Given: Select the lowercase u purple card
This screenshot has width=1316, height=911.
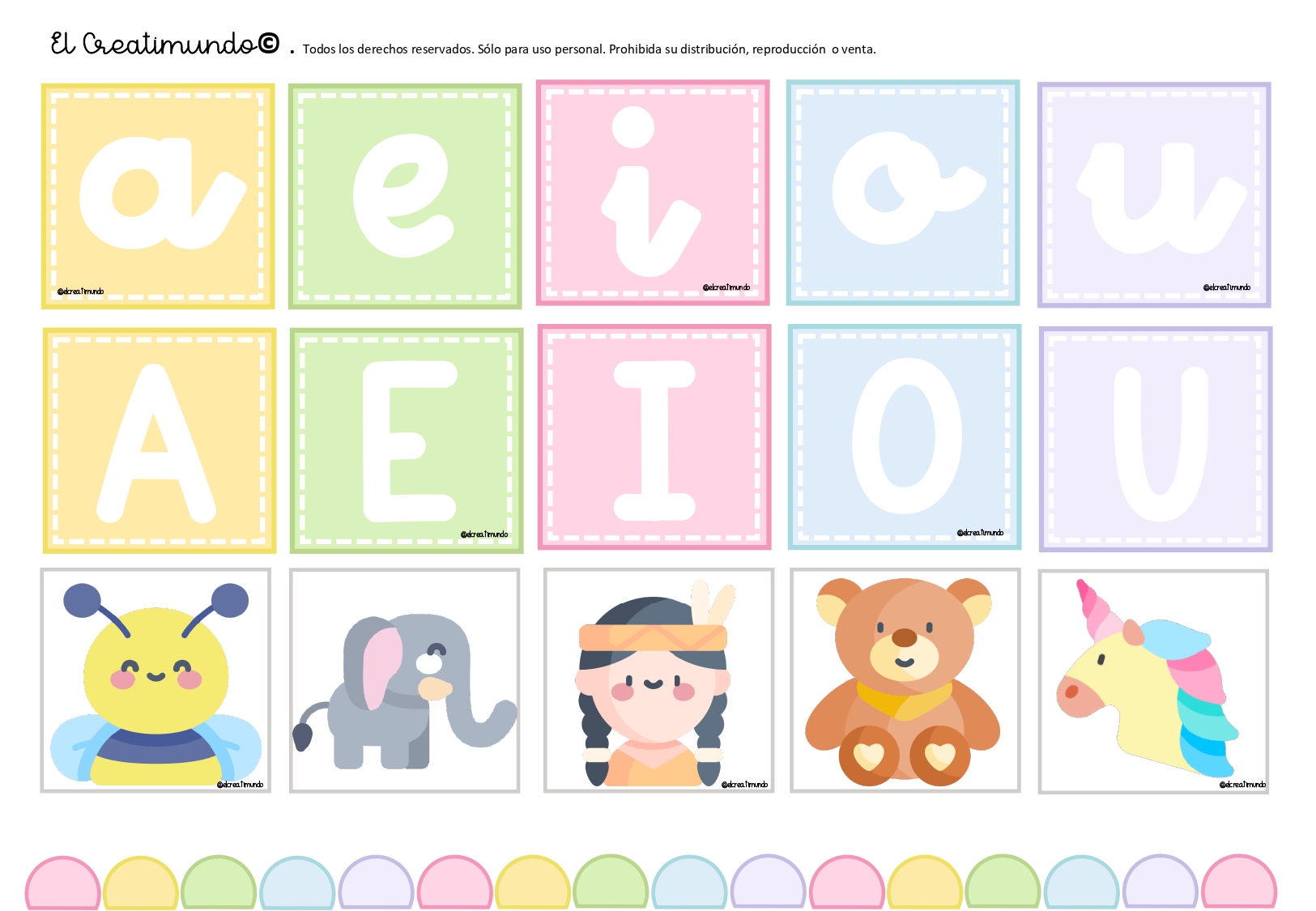Looking at the screenshot, I should pos(1154,195).
